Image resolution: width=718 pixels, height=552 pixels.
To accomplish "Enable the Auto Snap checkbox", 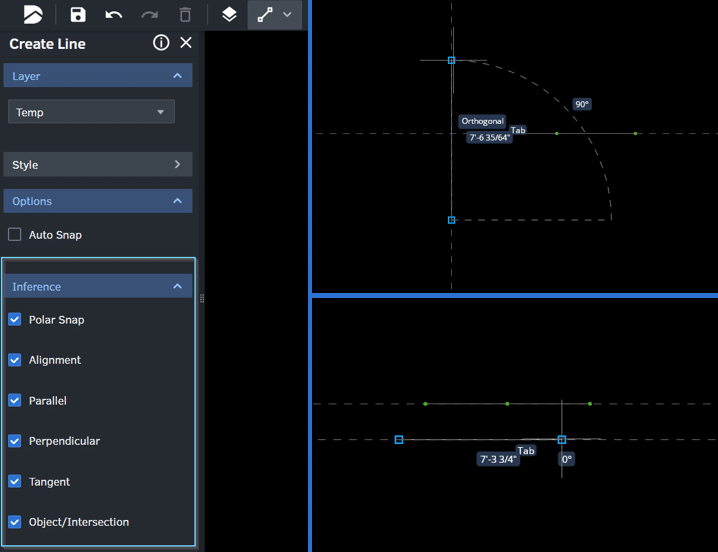I will (x=15, y=235).
